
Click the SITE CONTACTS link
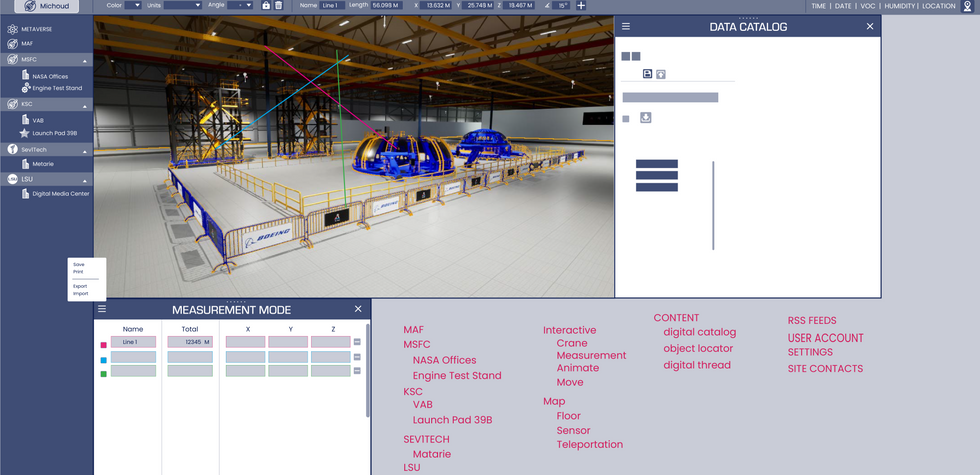[x=825, y=368]
